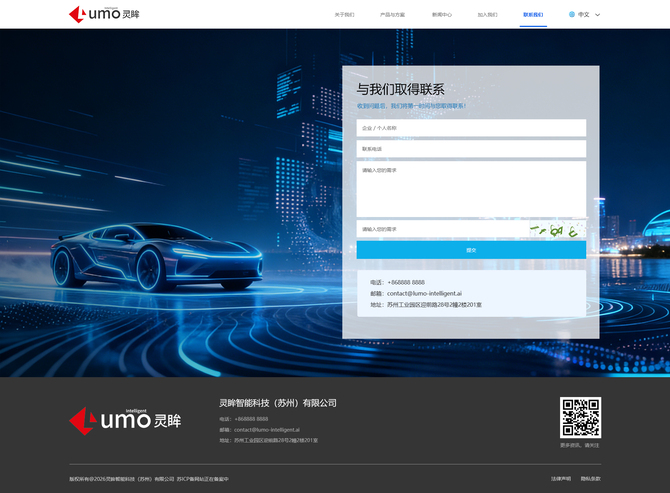Go to the 新闻中心 page
The height and width of the screenshot is (493, 670).
[x=441, y=15]
